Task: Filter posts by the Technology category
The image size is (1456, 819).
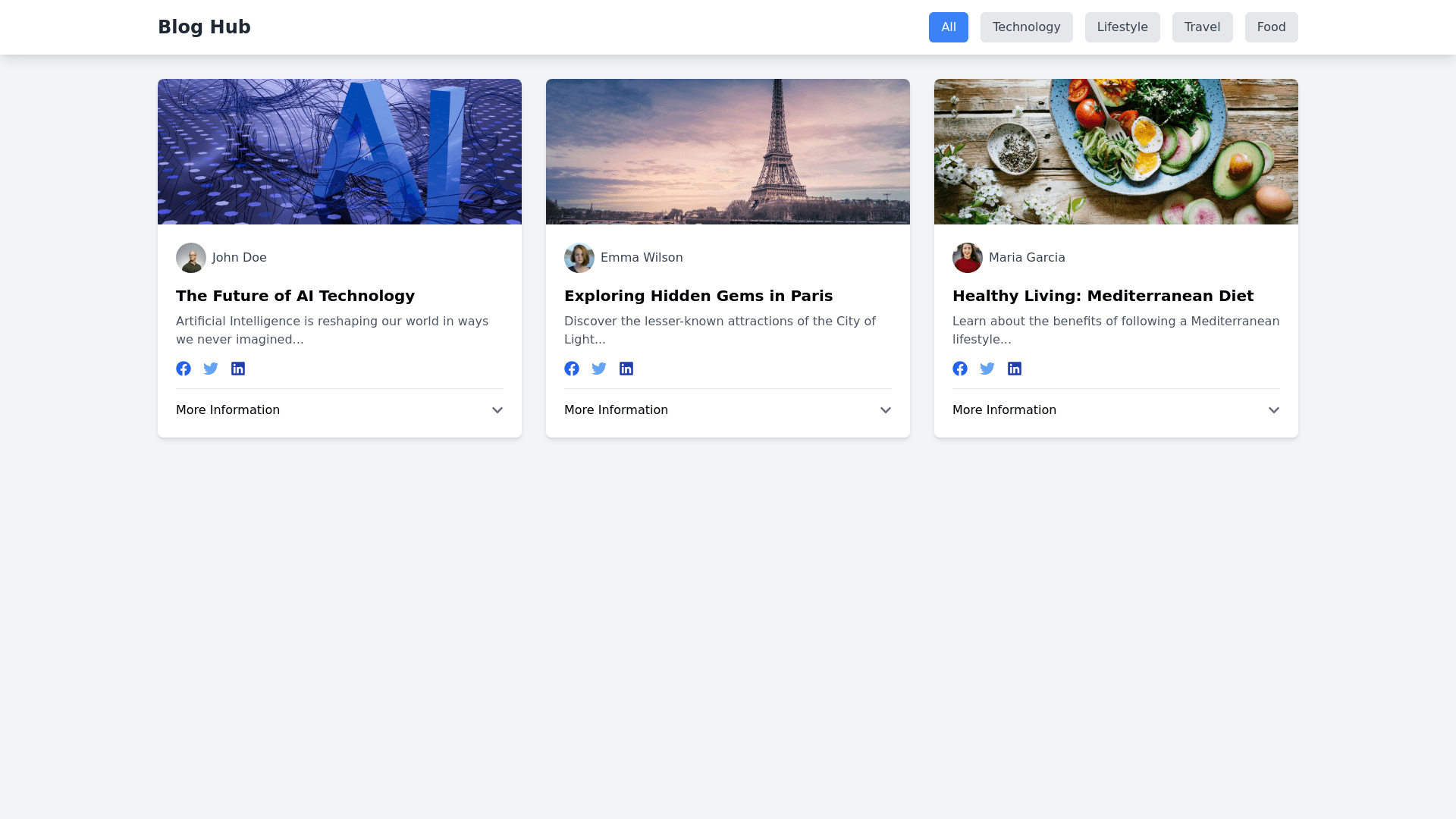Action: [1026, 27]
